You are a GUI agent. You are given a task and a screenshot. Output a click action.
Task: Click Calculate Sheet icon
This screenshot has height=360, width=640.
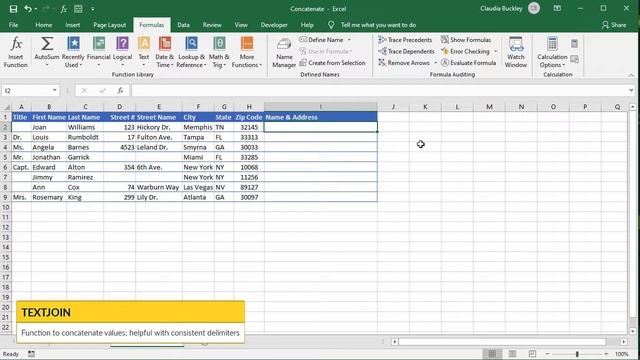[x=574, y=60]
